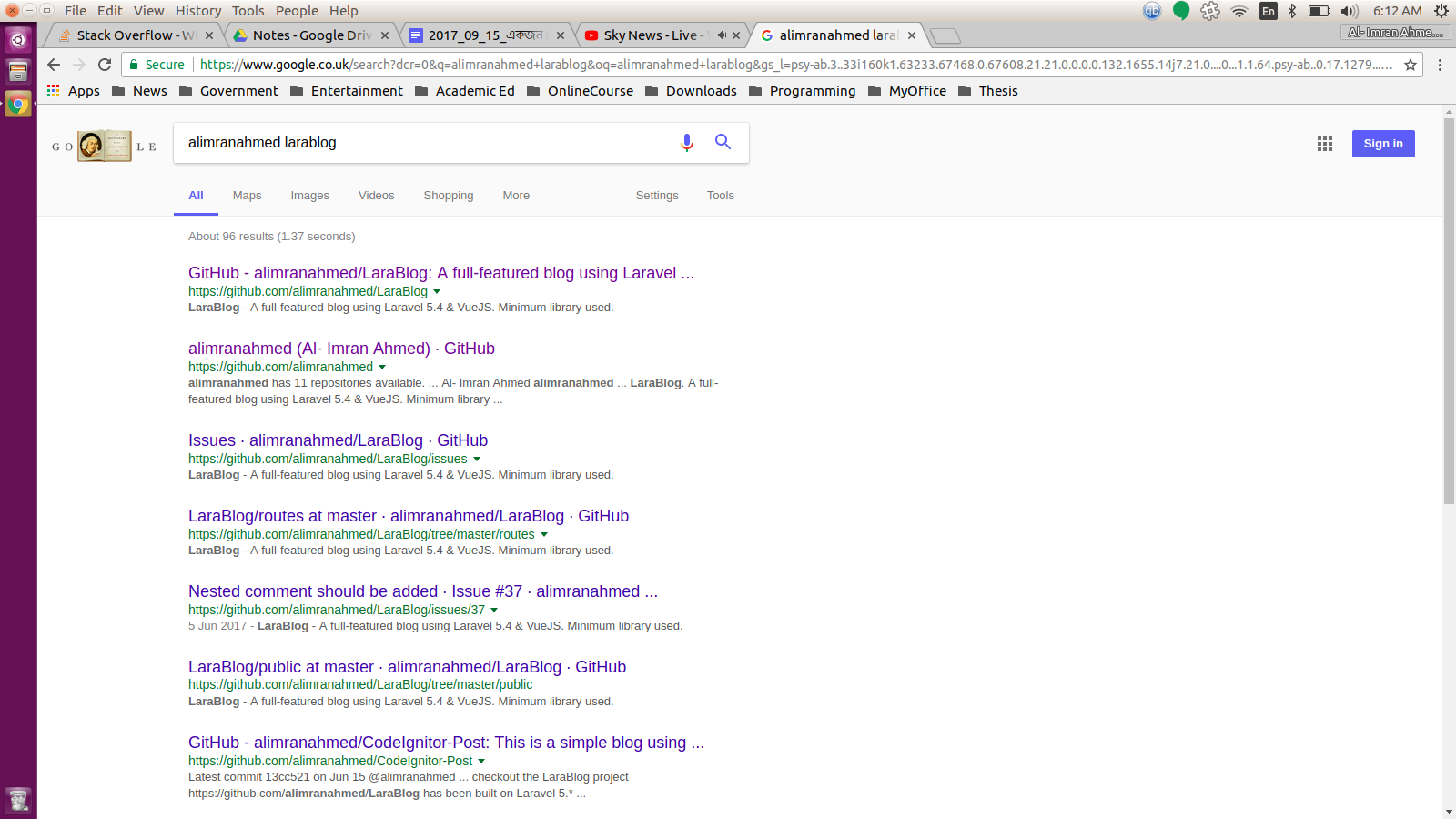Open the Nested comment should be added result
The image size is (1456, 819).
click(423, 591)
